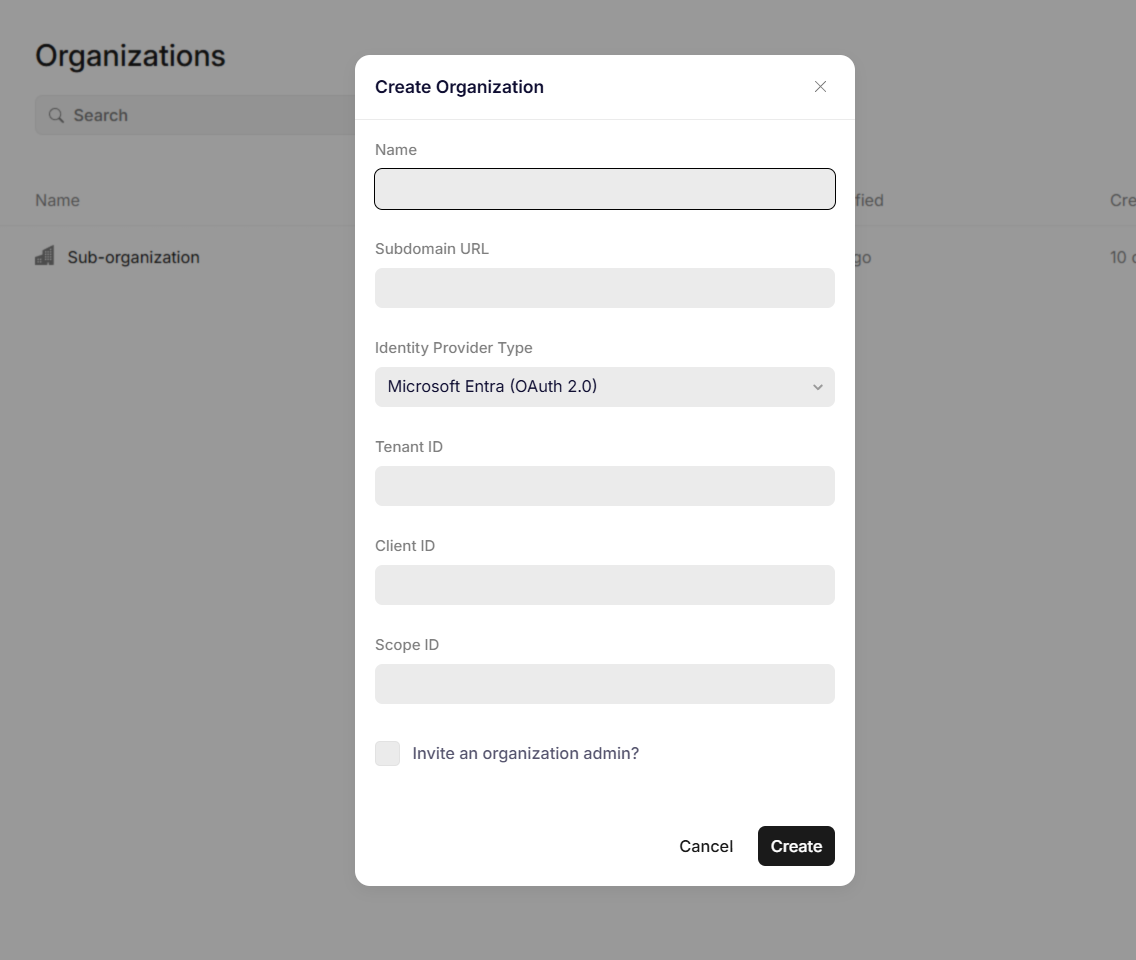1136x960 pixels.
Task: Click the organizations Search box
Action: pos(196,115)
